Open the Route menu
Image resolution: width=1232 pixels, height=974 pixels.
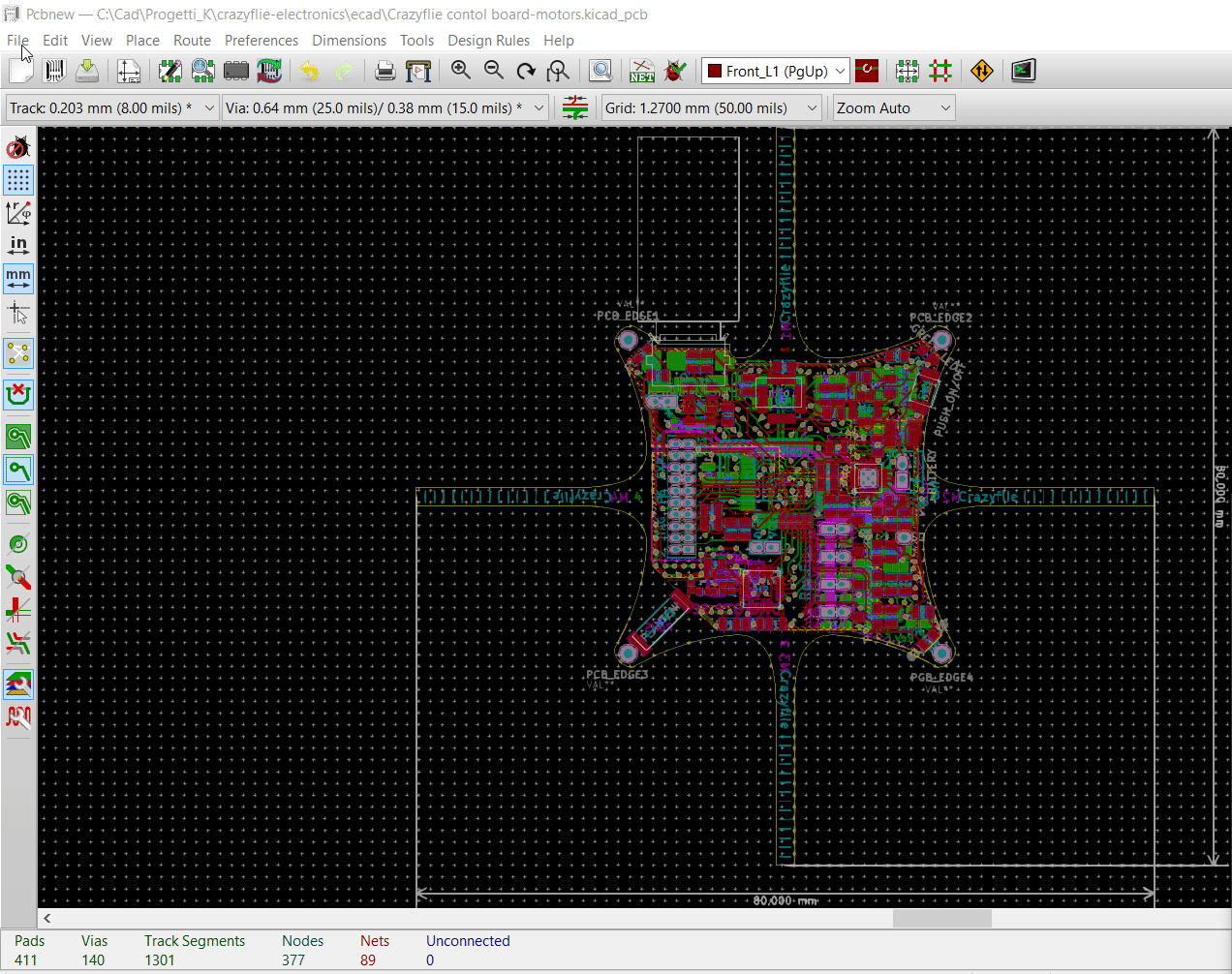tap(192, 41)
